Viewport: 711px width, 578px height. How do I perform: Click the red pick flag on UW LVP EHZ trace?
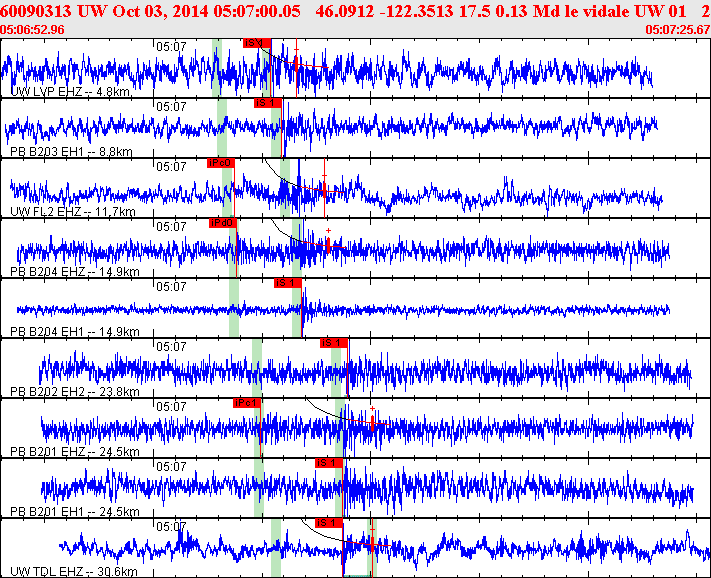[x=257, y=43]
